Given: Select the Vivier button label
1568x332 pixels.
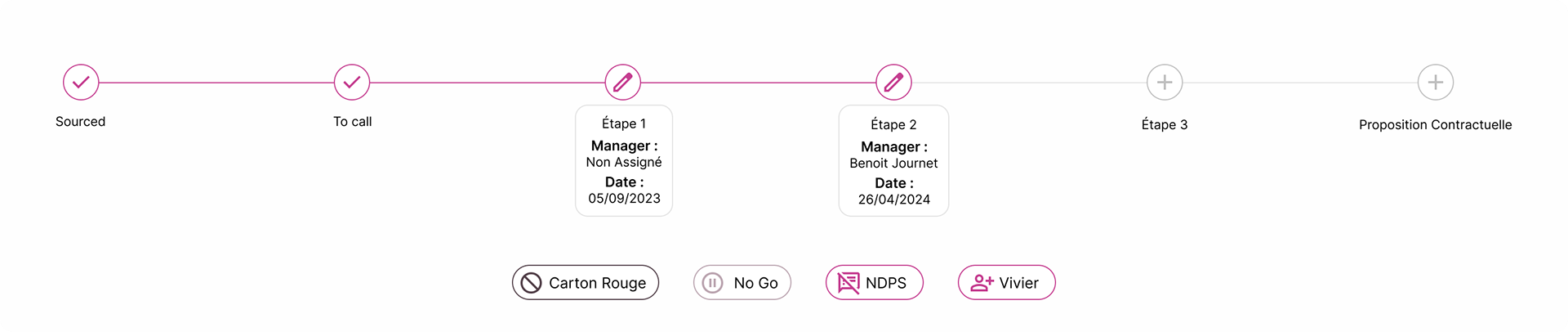Looking at the screenshot, I should pos(1019,283).
